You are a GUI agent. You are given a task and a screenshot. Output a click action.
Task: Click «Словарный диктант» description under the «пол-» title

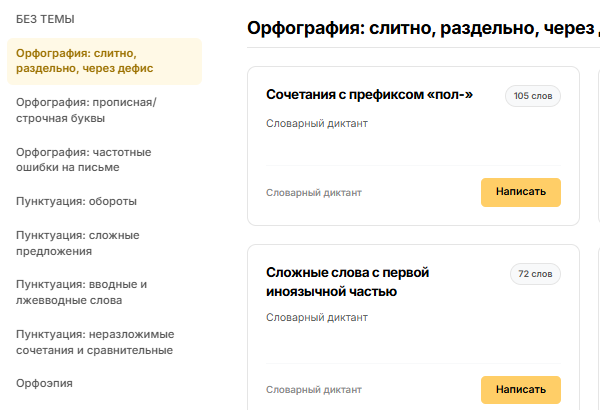pos(317,124)
